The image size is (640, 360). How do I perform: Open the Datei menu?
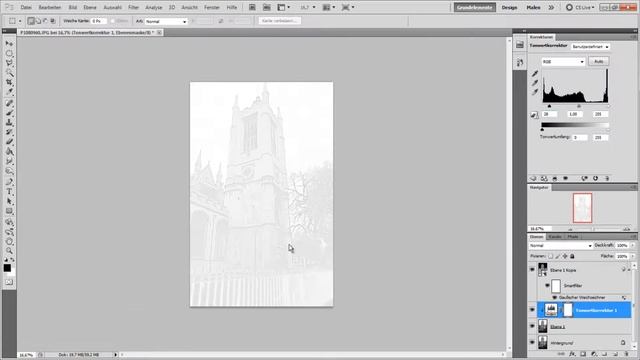coord(26,7)
